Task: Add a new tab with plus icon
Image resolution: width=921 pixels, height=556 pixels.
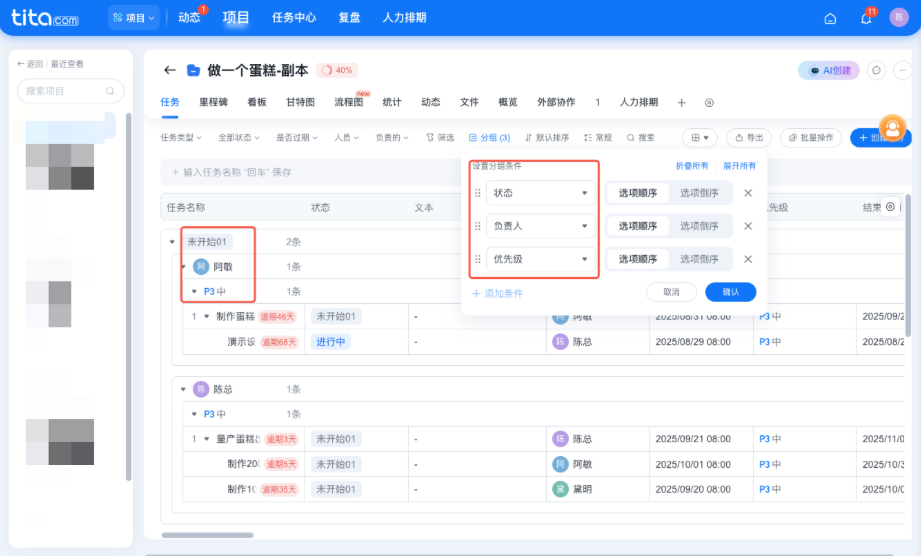Action: 681,103
